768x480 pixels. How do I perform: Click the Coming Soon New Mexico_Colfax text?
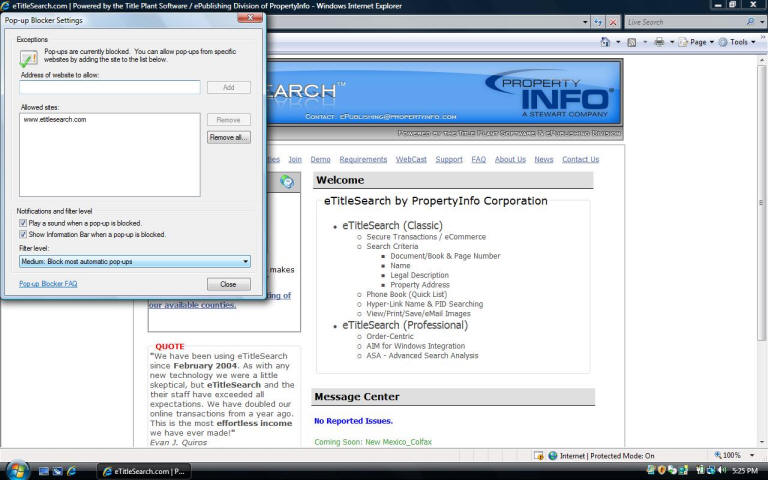pos(373,442)
